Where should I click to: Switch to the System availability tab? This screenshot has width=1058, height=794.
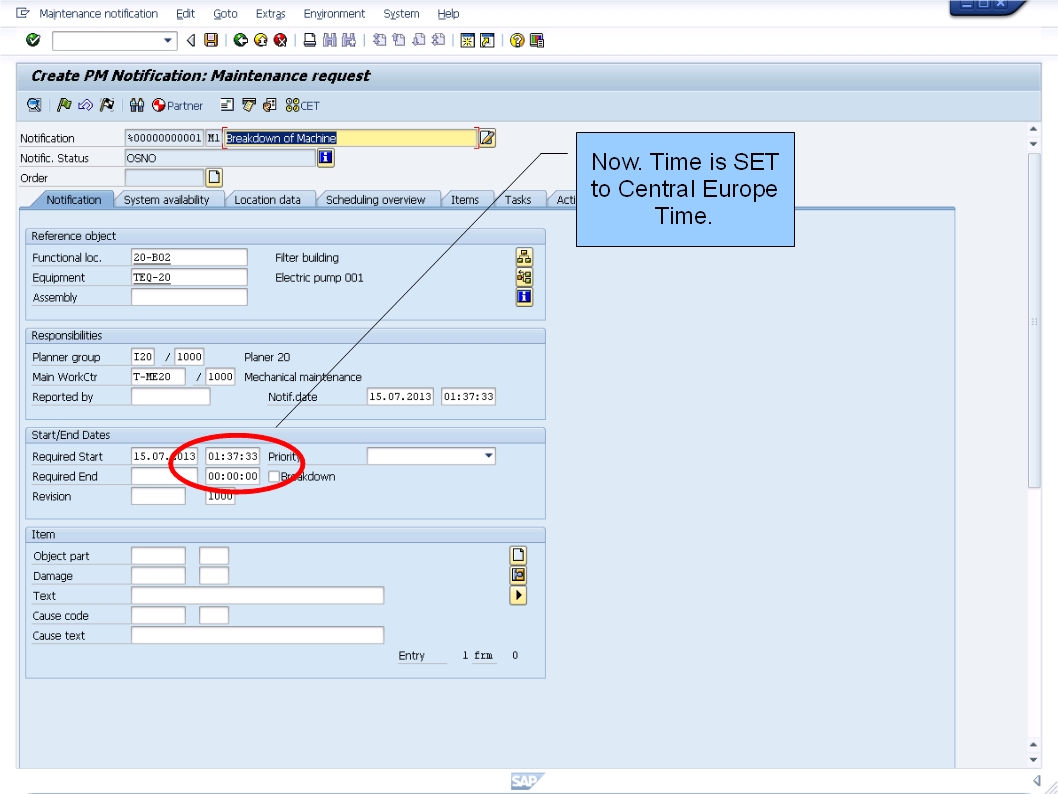tap(167, 200)
